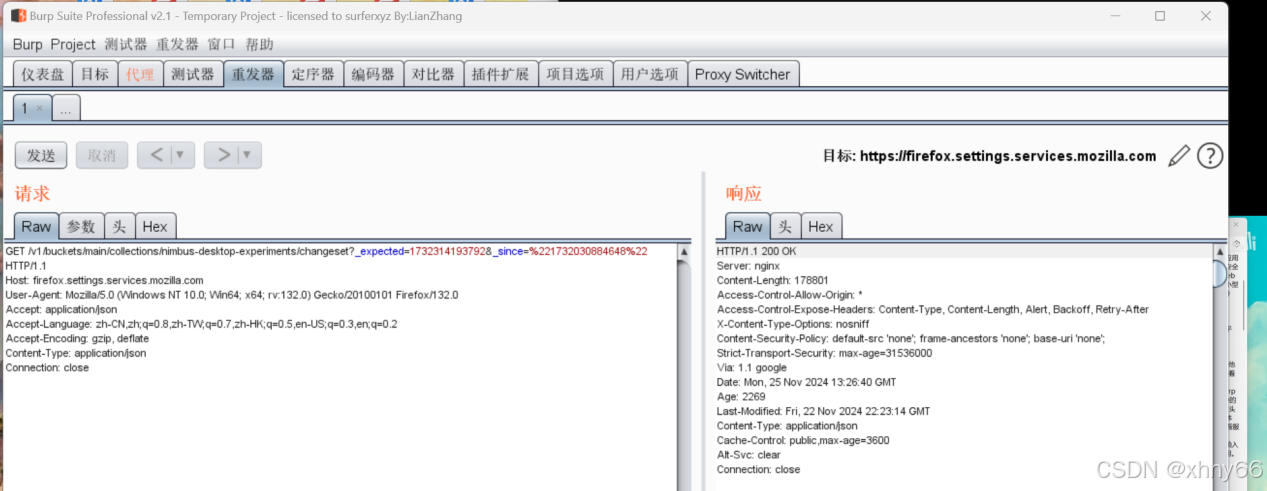Click the 'HTTP/1.1 200 OK' response line

click(756, 251)
